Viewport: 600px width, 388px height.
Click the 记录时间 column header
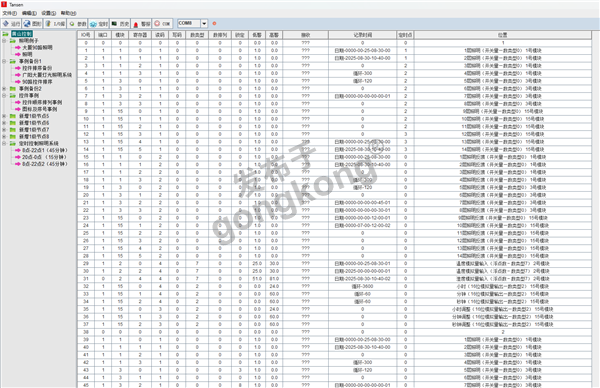pos(362,35)
